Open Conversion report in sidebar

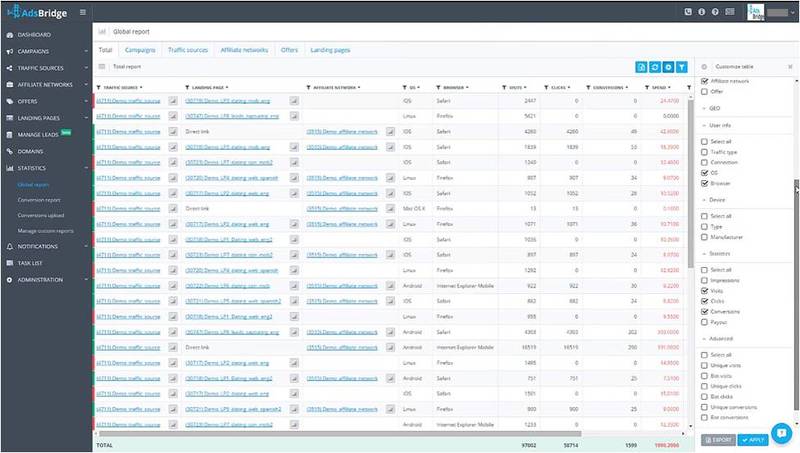39,199
